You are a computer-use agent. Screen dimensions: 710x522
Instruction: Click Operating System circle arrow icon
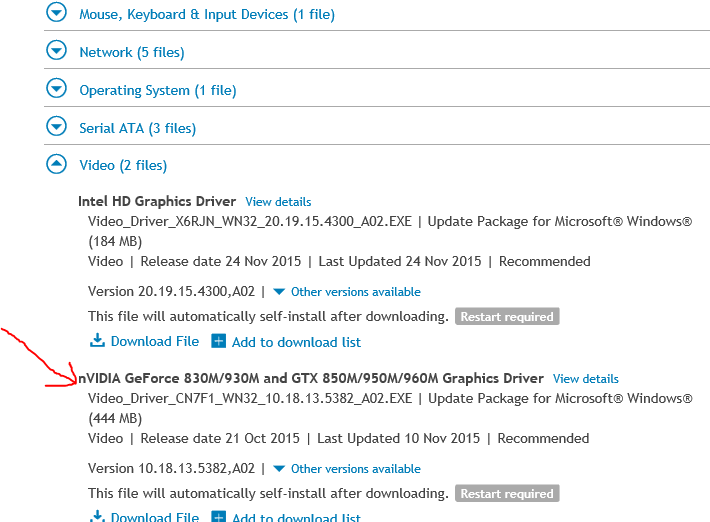tap(57, 88)
